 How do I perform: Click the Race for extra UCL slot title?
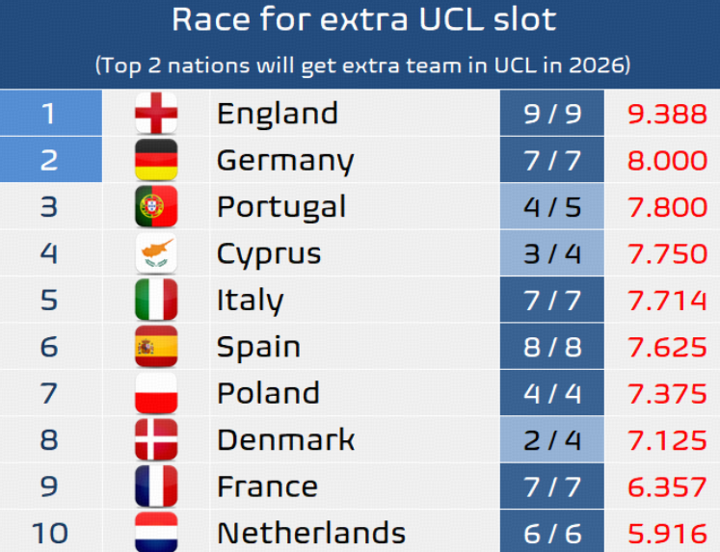tap(363, 20)
